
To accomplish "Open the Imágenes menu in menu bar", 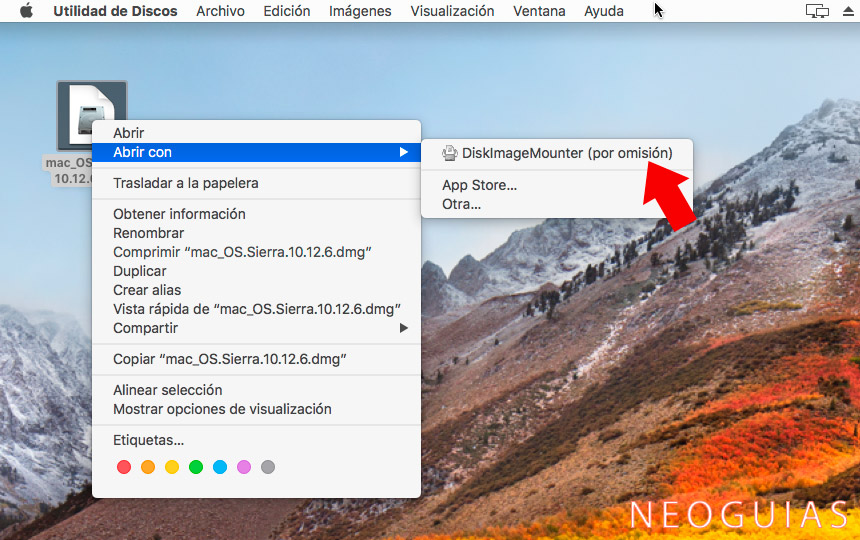I will tap(360, 11).
